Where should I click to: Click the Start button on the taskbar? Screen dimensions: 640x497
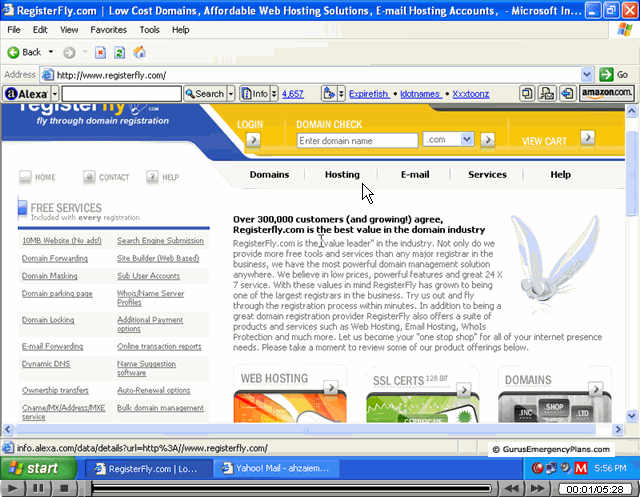[x=38, y=468]
